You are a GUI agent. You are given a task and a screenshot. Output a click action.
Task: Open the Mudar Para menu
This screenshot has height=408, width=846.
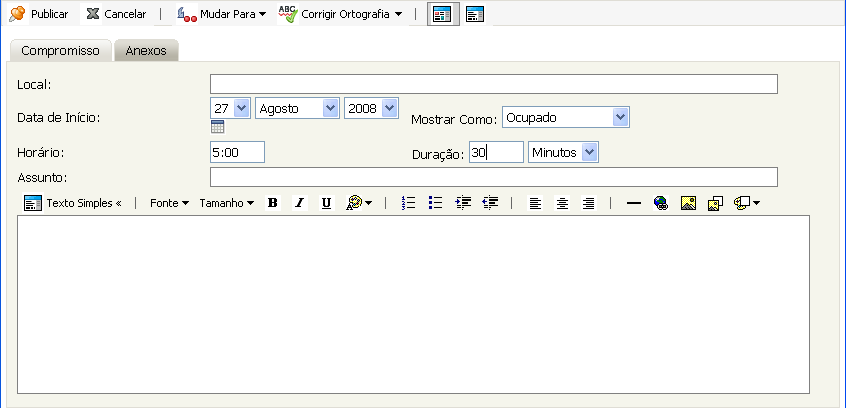click(x=221, y=15)
